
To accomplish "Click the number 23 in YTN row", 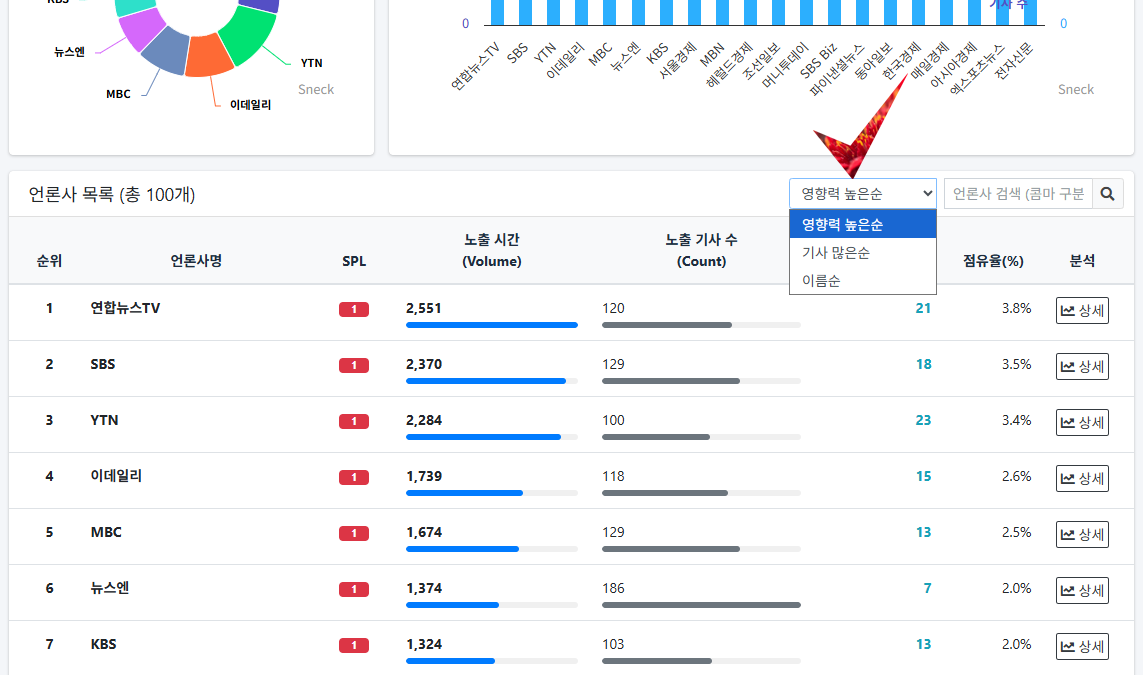I will [923, 421].
